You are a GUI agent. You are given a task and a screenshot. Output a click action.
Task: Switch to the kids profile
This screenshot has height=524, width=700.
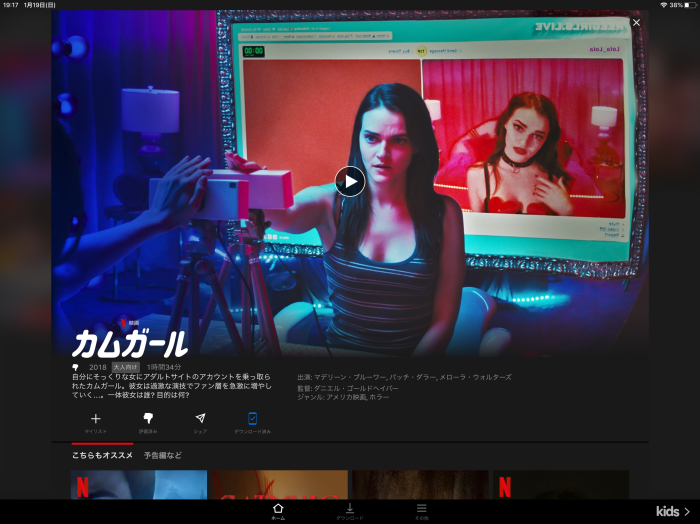(673, 512)
